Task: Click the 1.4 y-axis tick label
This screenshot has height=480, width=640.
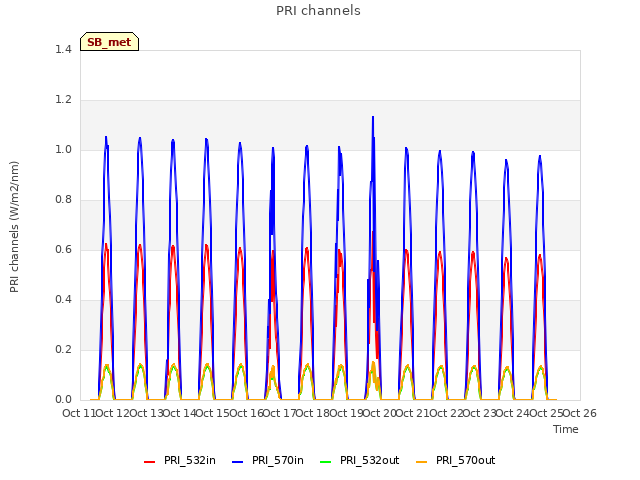Action: 63,49
